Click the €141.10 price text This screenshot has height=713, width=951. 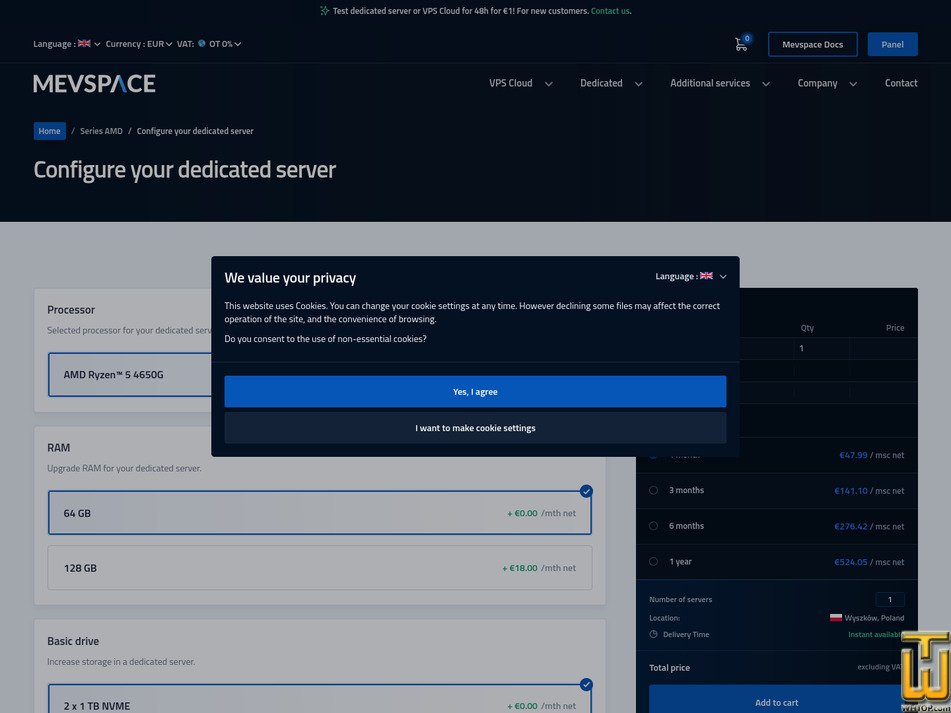coord(851,491)
